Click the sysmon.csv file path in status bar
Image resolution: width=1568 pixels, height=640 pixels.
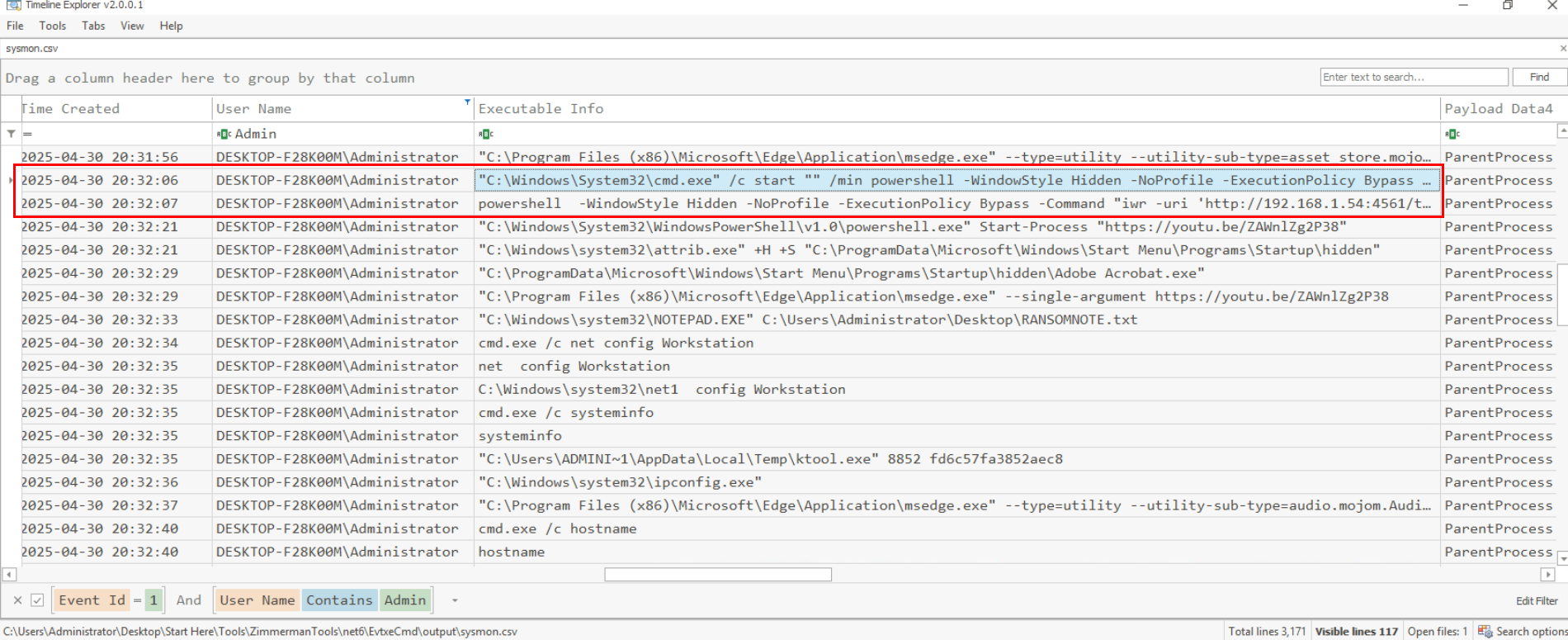tap(261, 632)
